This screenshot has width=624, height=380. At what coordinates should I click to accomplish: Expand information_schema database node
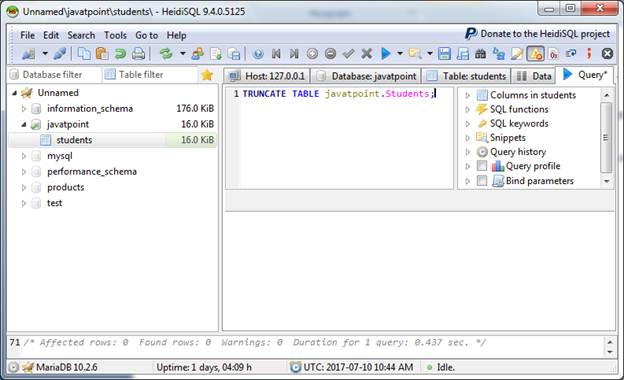[23, 109]
